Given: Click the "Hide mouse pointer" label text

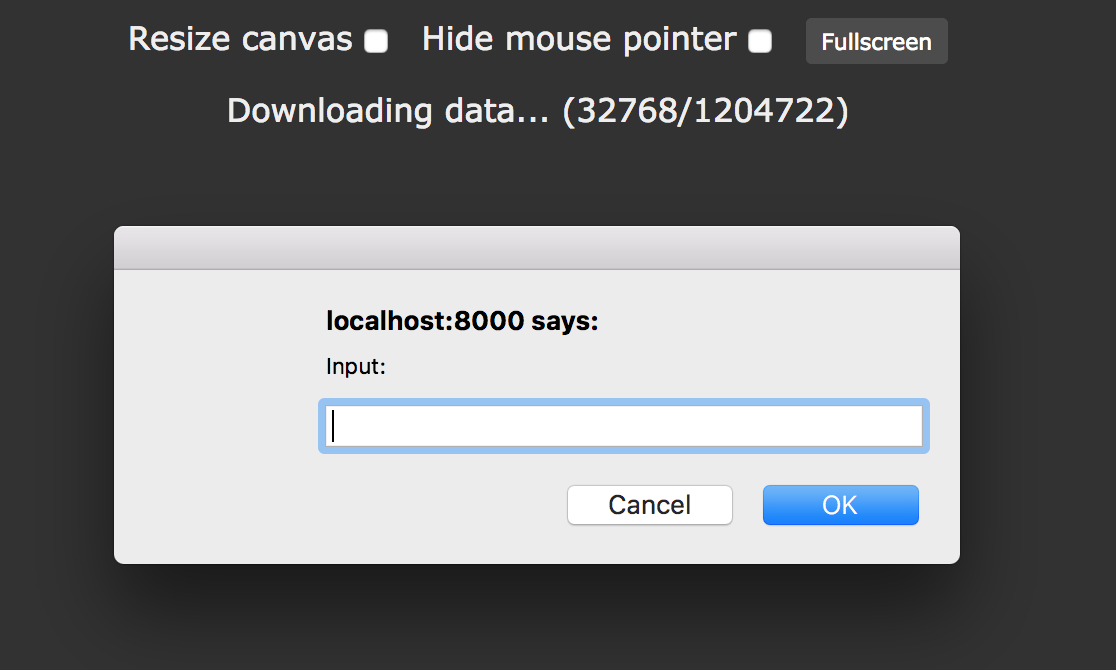Looking at the screenshot, I should (x=579, y=39).
